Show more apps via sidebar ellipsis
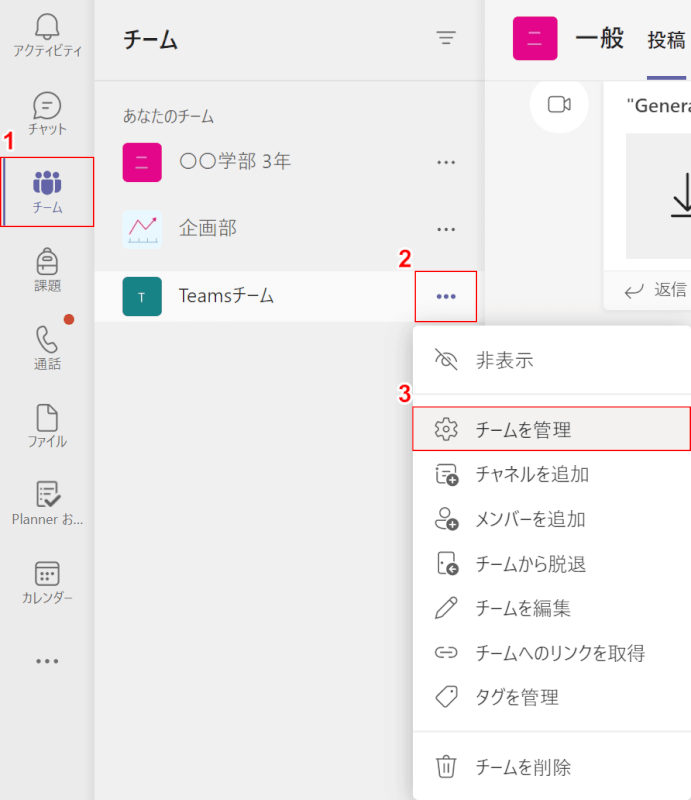This screenshot has height=800, width=691. coord(47,661)
